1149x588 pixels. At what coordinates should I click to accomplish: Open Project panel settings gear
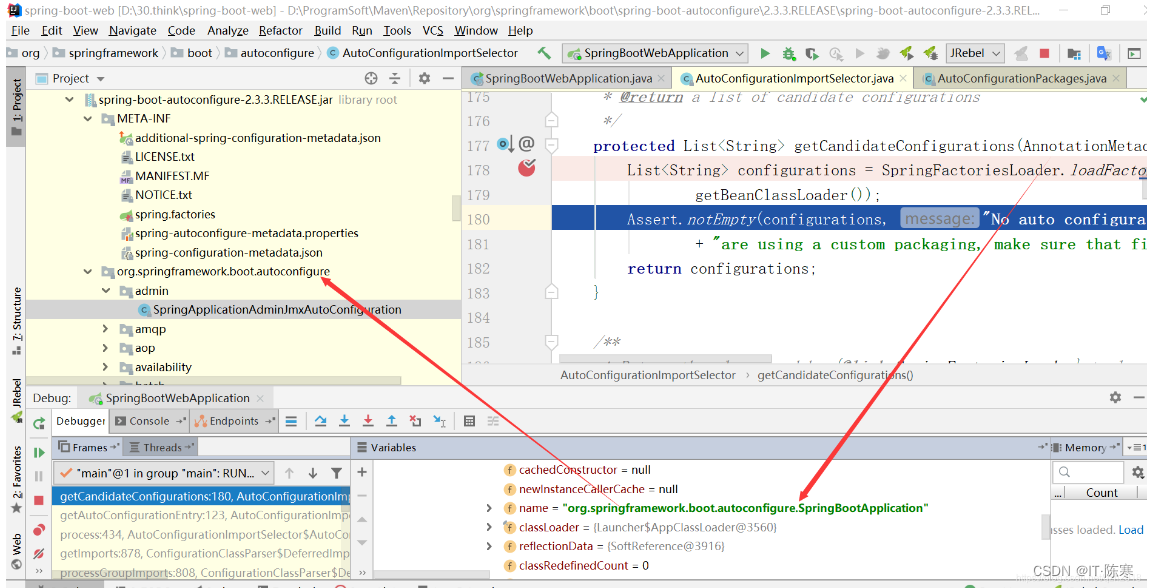(x=424, y=78)
